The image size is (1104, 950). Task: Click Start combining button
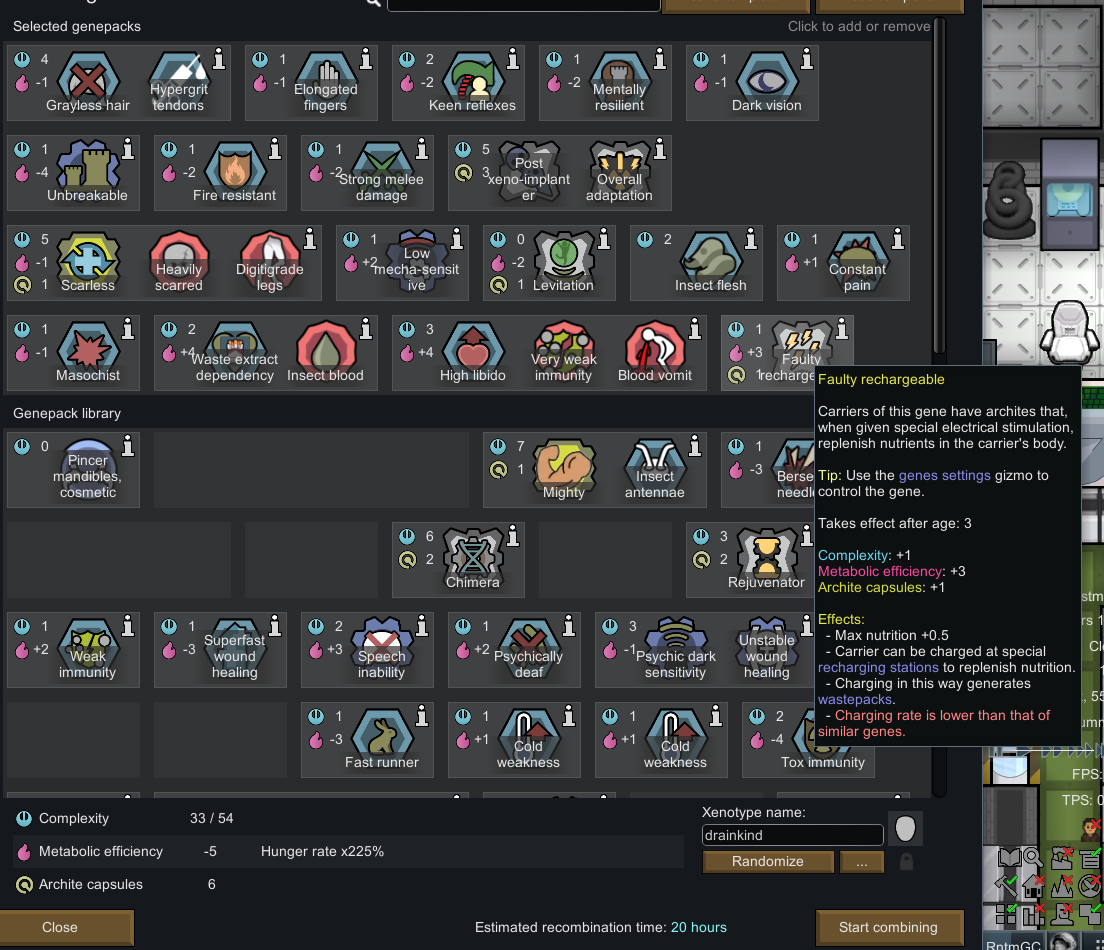coord(889,927)
